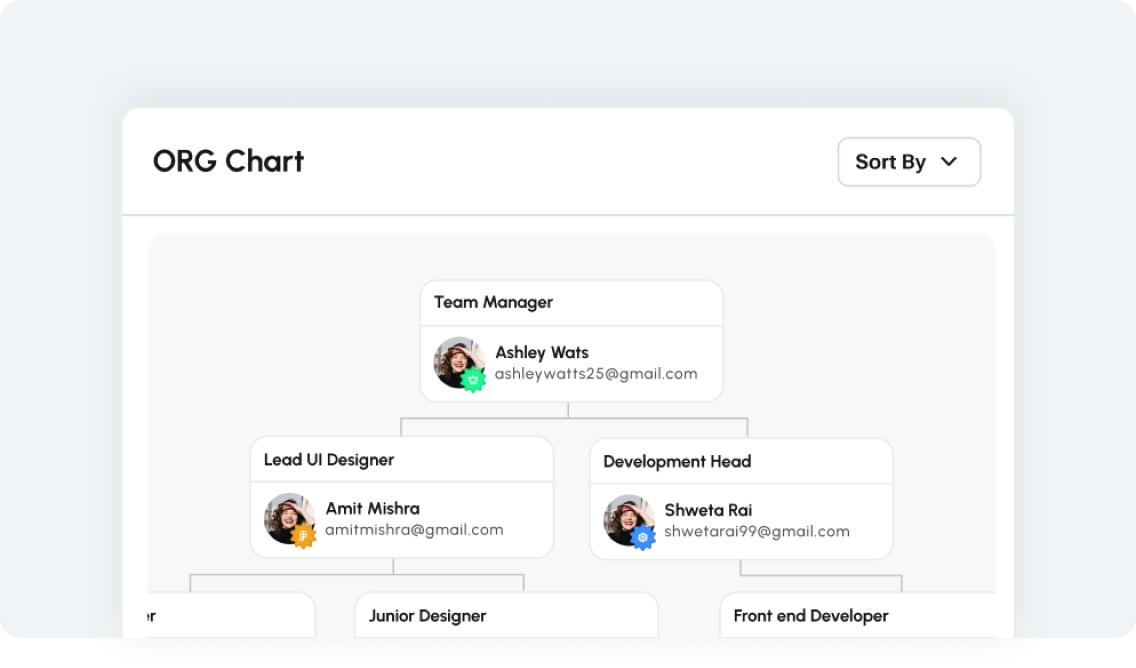Select the Development Head card header
The height and width of the screenshot is (668, 1136).
tap(741, 462)
